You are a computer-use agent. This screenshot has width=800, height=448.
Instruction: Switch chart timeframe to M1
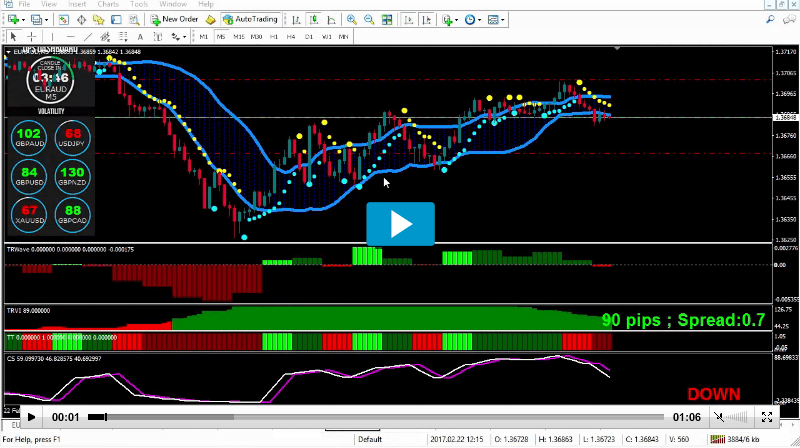click(204, 37)
